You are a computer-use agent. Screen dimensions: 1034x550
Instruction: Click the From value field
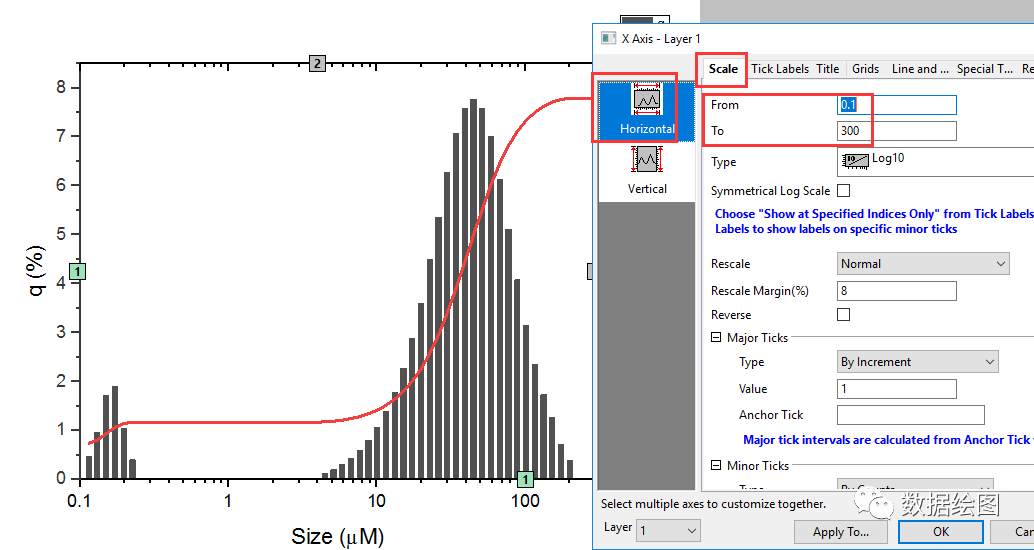(897, 105)
